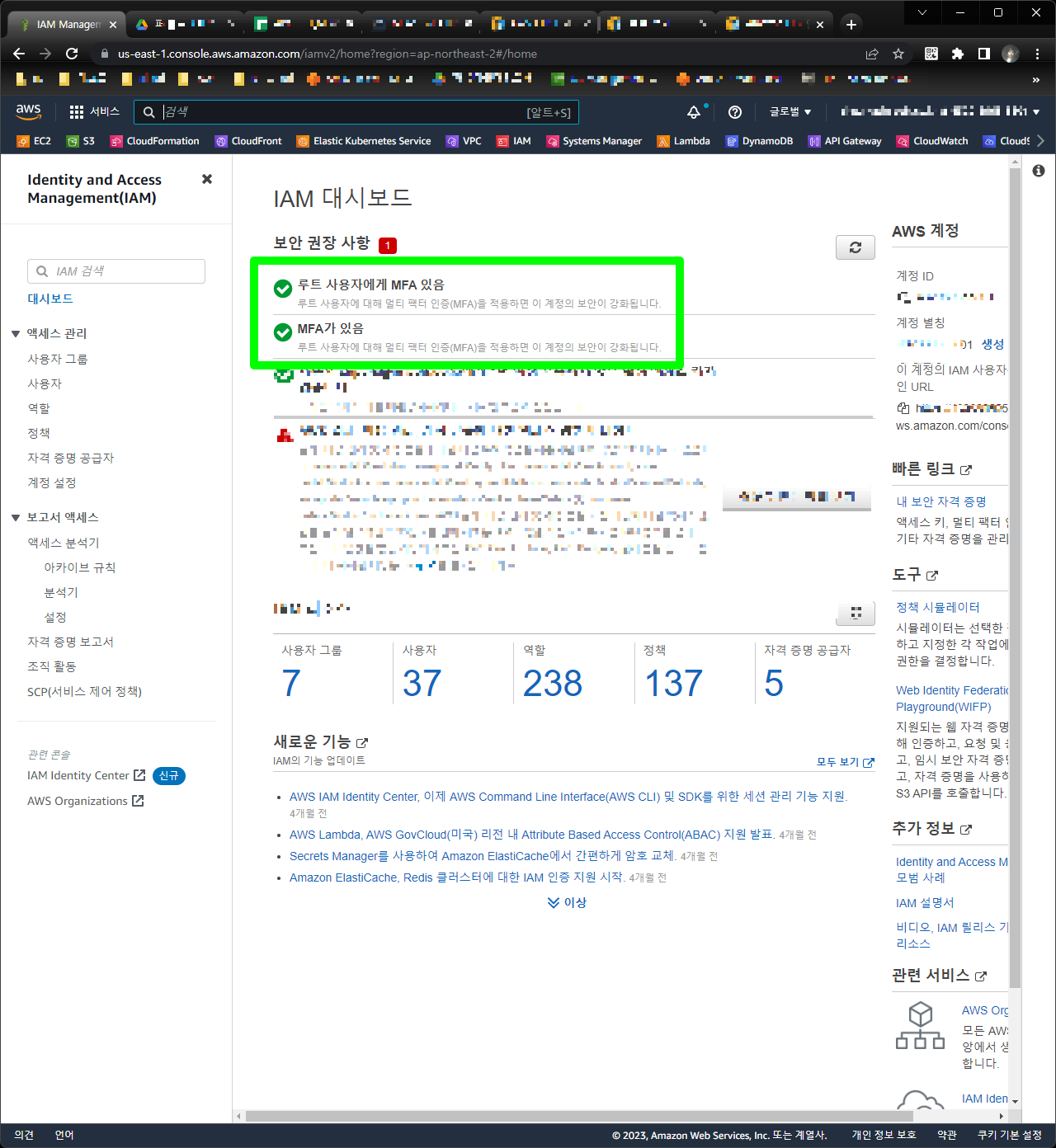Open the account name dropdown
This screenshot has height=1148, width=1056.
tap(940, 111)
